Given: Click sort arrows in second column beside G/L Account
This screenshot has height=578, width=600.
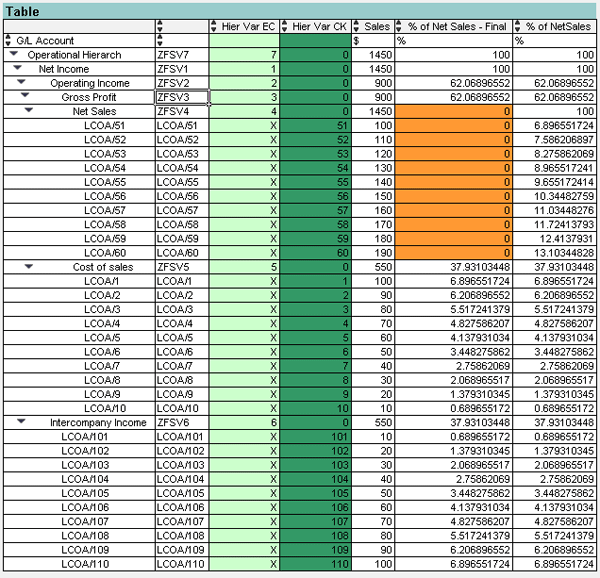Looking at the screenshot, I should (161, 40).
